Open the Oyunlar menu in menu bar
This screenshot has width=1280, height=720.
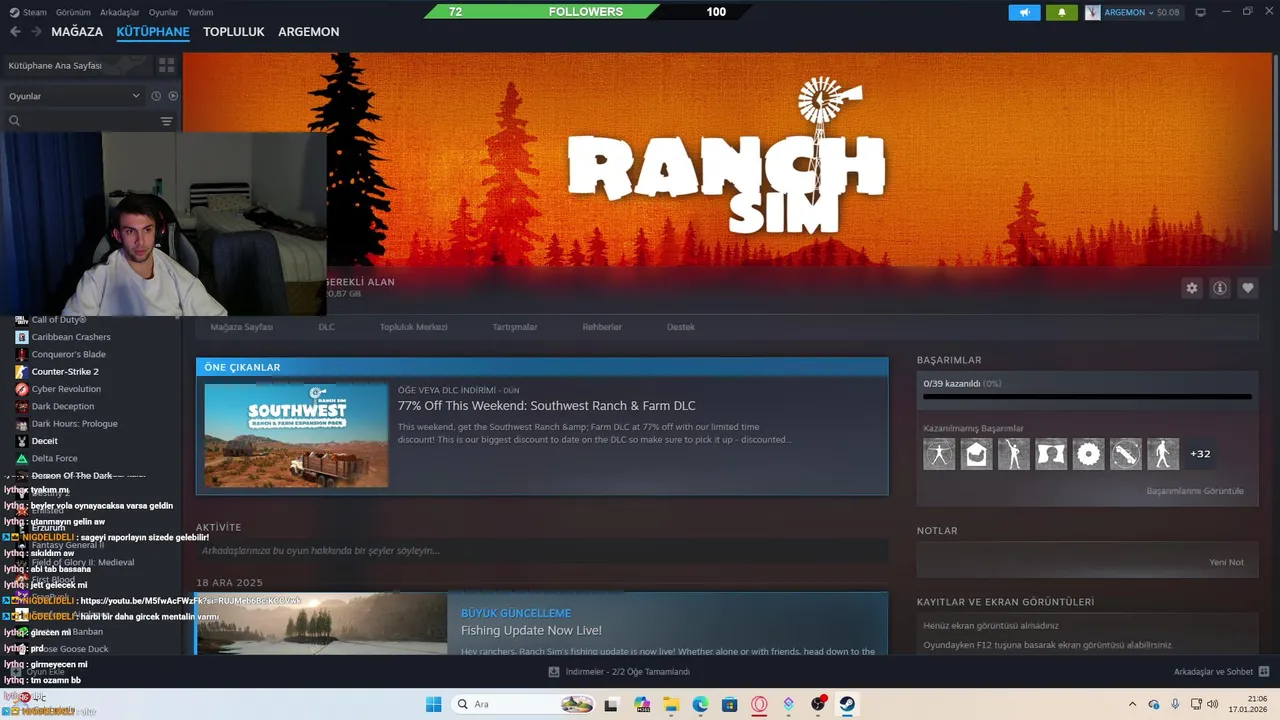tap(164, 12)
